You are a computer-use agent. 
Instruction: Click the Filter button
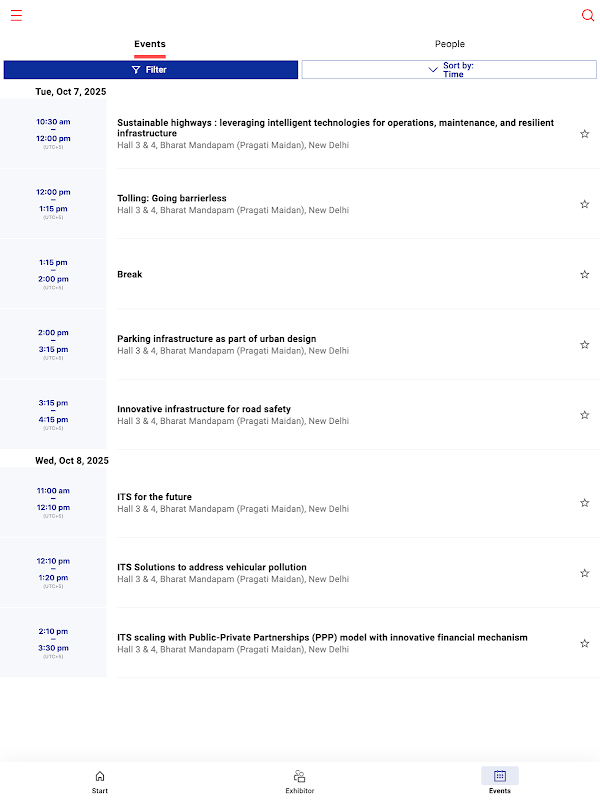(x=150, y=70)
